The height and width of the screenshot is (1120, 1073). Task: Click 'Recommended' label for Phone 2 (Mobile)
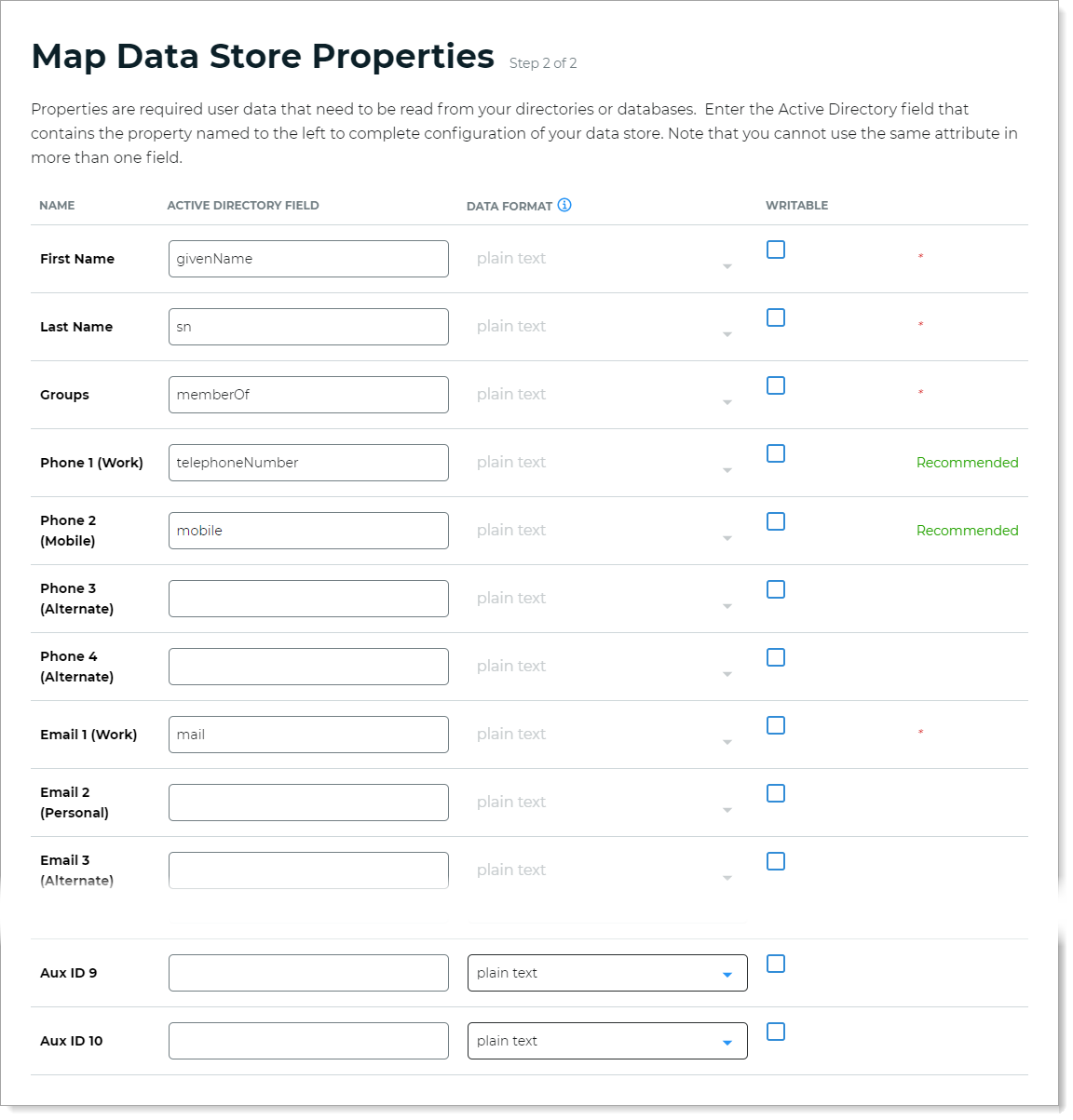[968, 531]
